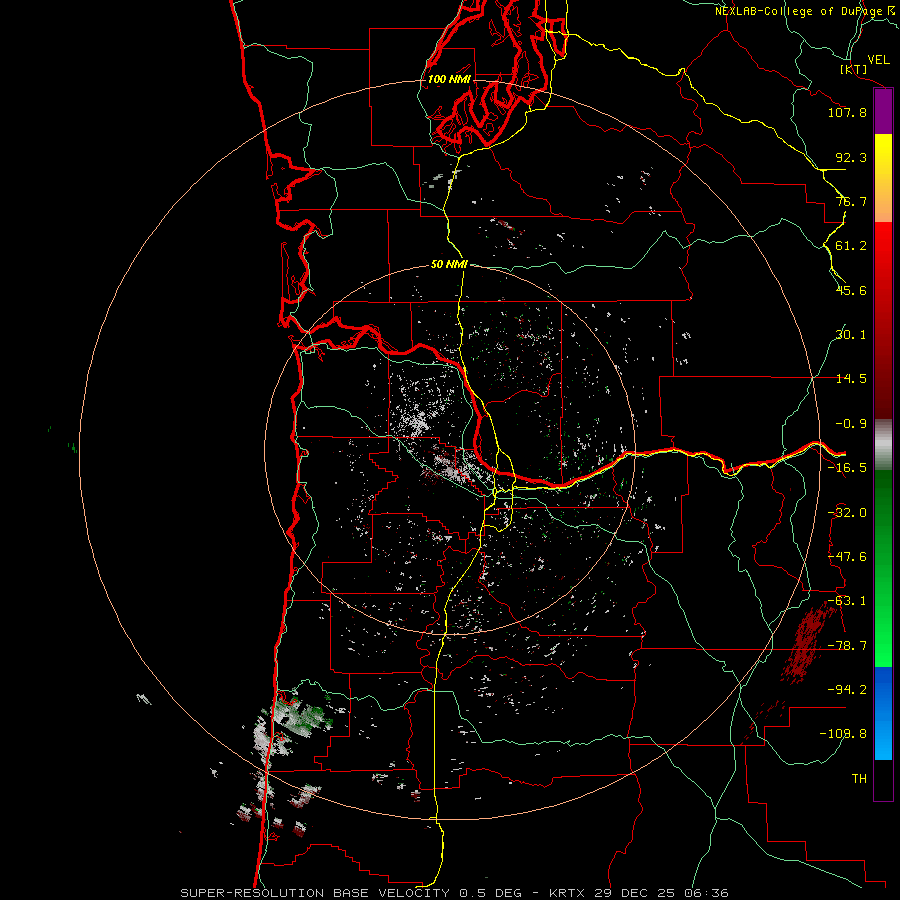This screenshot has height=900, width=900.
Task: Click the -63.1 legend value
Action: pyautogui.click(x=847, y=601)
